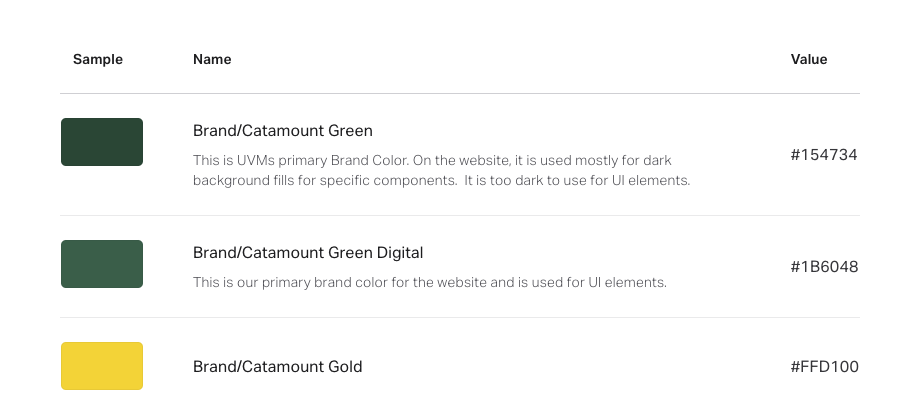897x415 pixels.
Task: Click the Name column header
Action: tap(212, 60)
